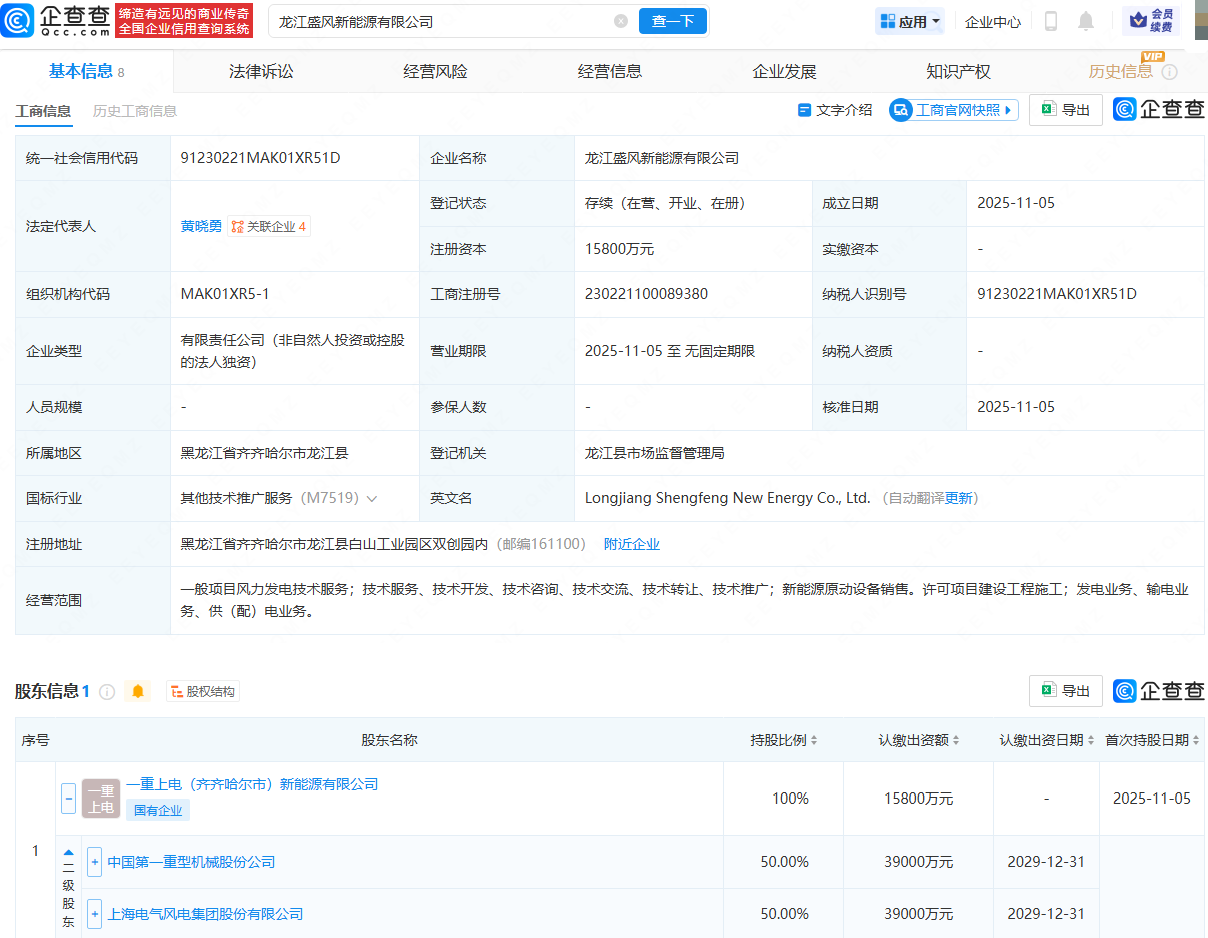Switch to the 法律诉讼 tab
The height and width of the screenshot is (938, 1208).
(x=261, y=71)
